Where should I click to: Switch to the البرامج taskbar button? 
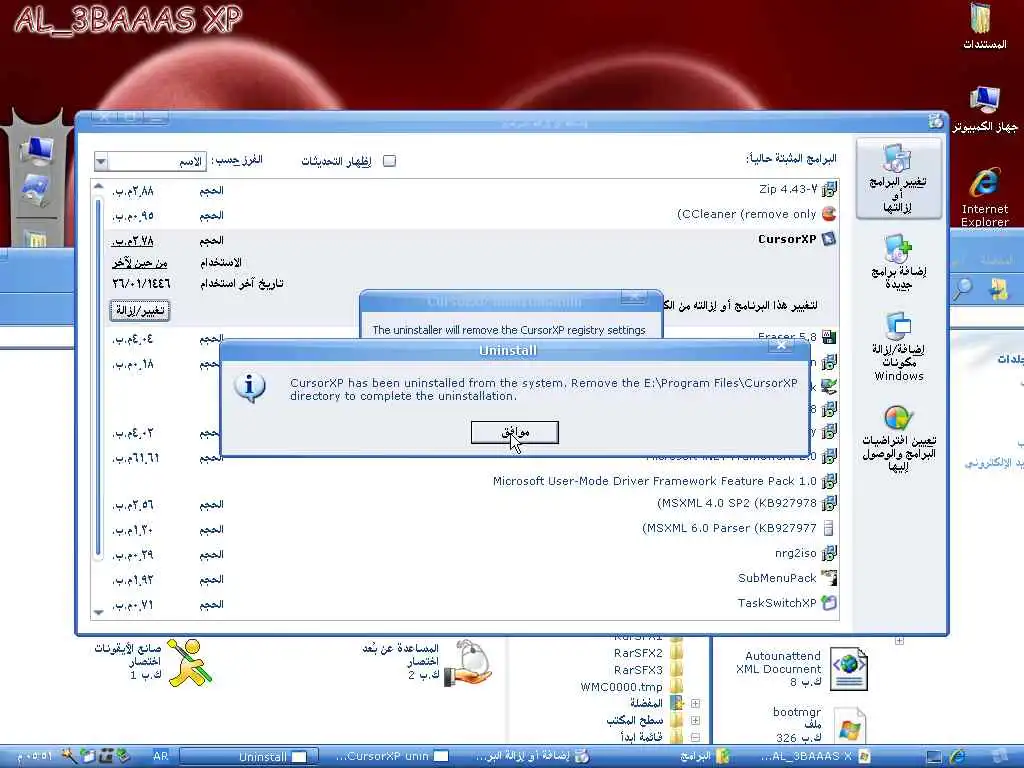(703, 756)
